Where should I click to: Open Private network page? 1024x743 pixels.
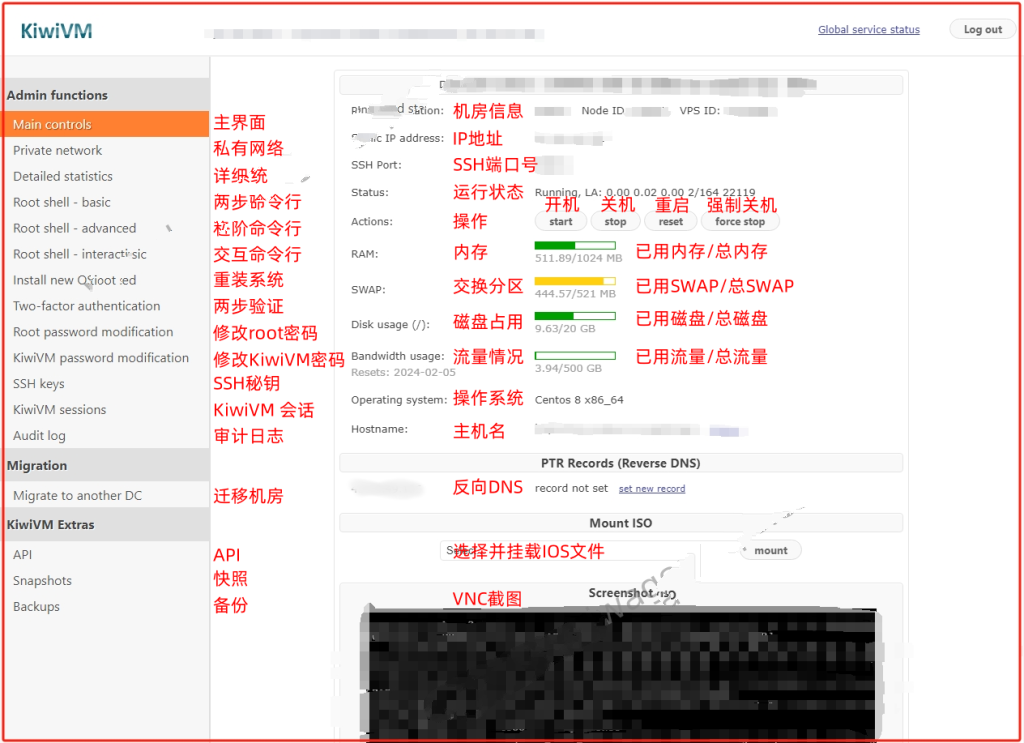[x=58, y=151]
